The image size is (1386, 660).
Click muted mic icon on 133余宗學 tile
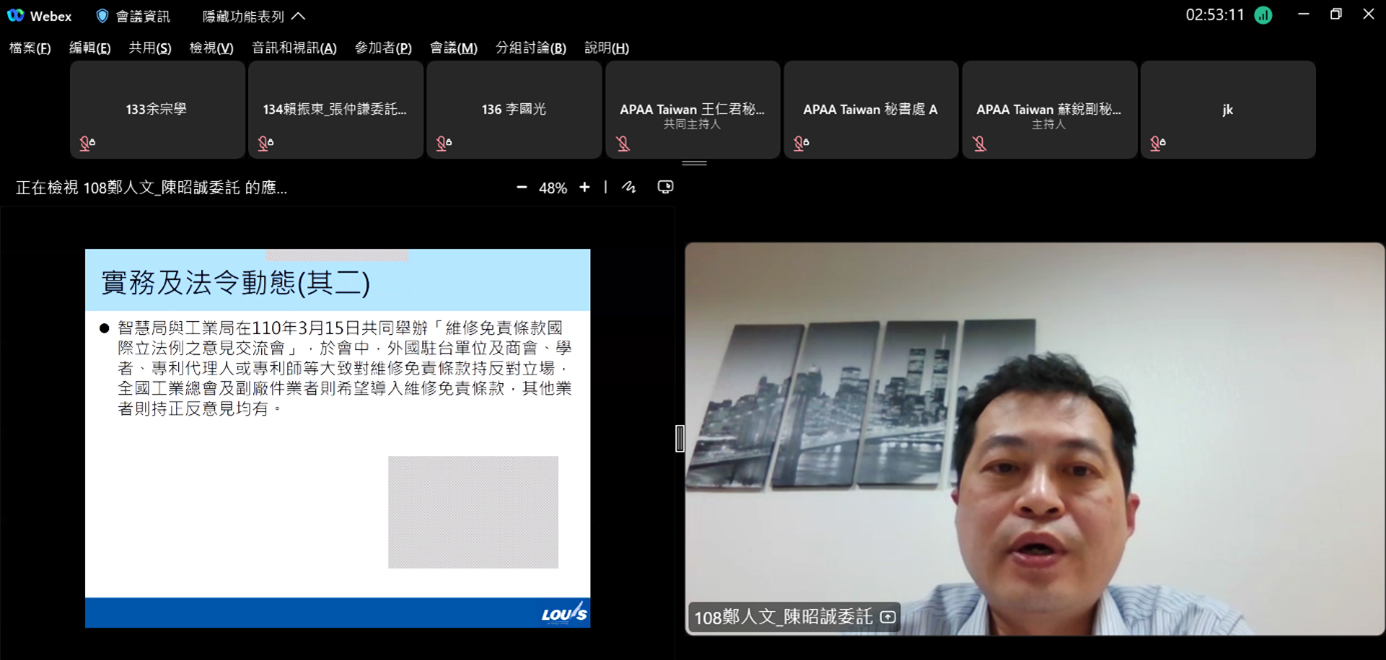87,144
